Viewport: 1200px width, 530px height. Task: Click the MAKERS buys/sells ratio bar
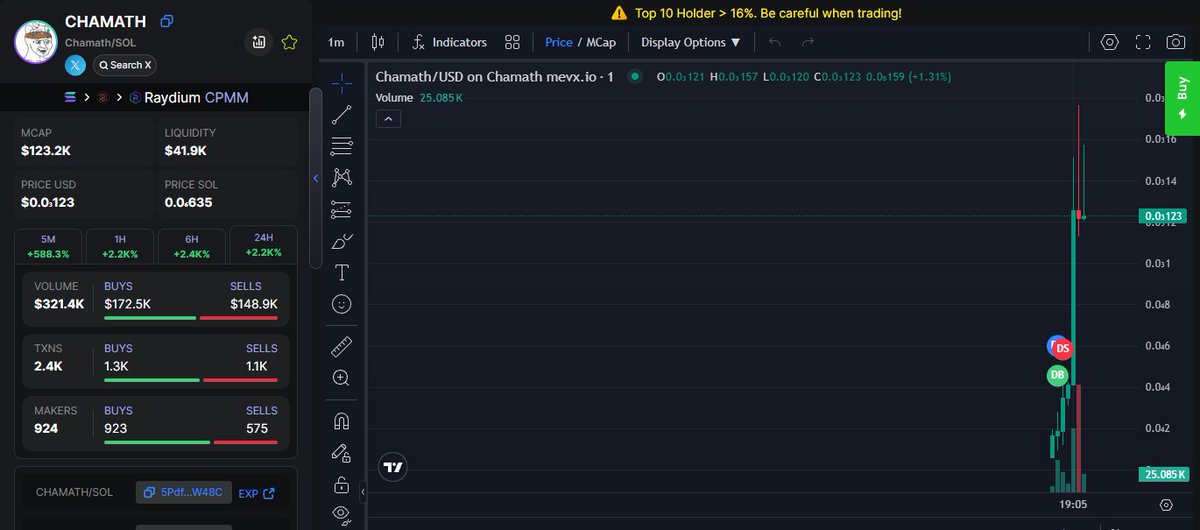point(191,442)
